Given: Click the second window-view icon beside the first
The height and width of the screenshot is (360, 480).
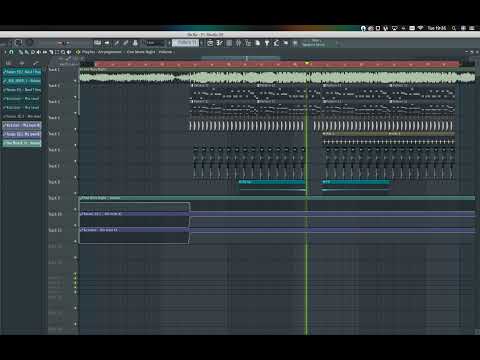Looking at the screenshot, I should 107,43.
